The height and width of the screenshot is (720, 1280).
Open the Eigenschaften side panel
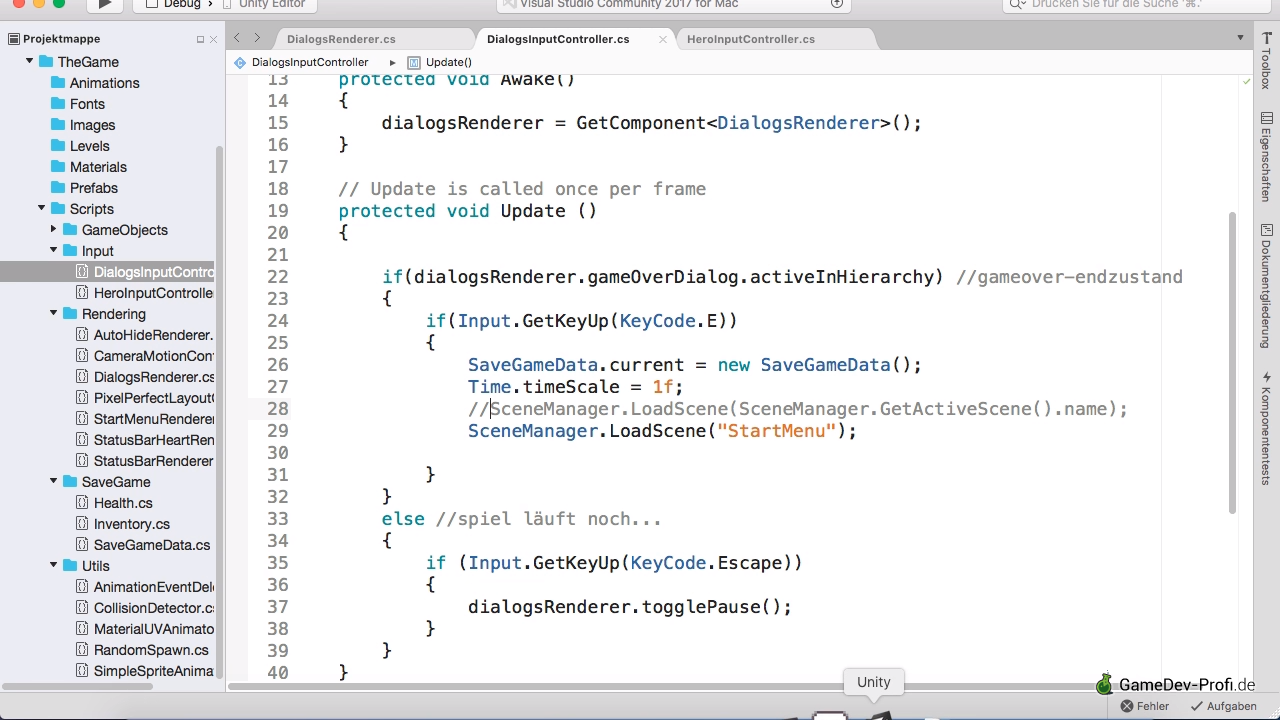click(x=1266, y=157)
